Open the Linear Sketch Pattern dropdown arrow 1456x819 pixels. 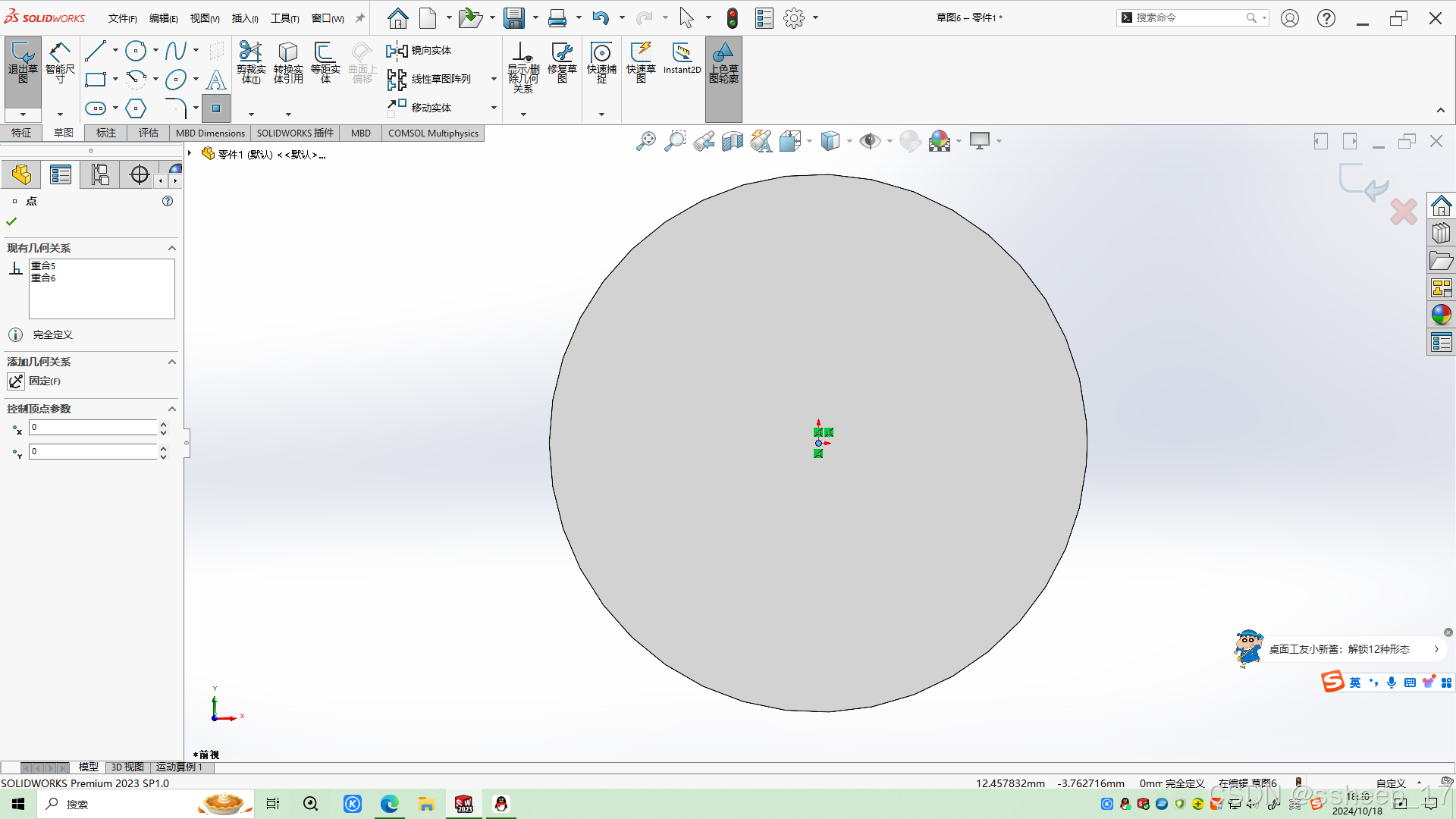[494, 79]
